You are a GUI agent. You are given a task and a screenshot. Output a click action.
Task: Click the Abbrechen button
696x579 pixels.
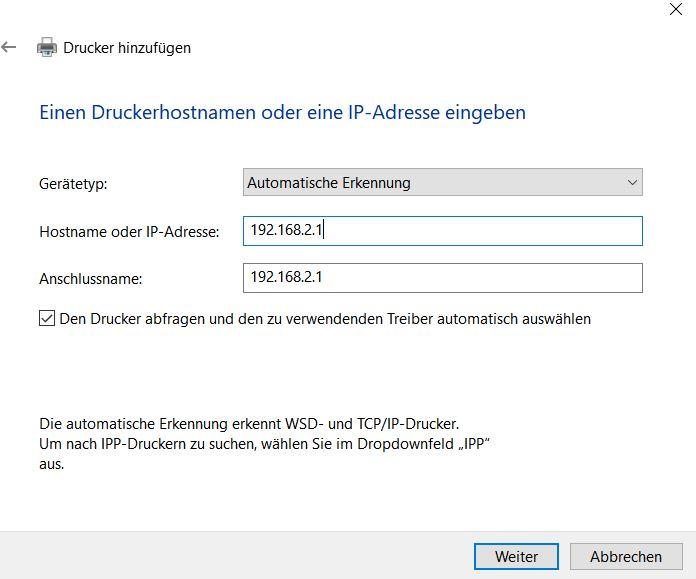(626, 556)
